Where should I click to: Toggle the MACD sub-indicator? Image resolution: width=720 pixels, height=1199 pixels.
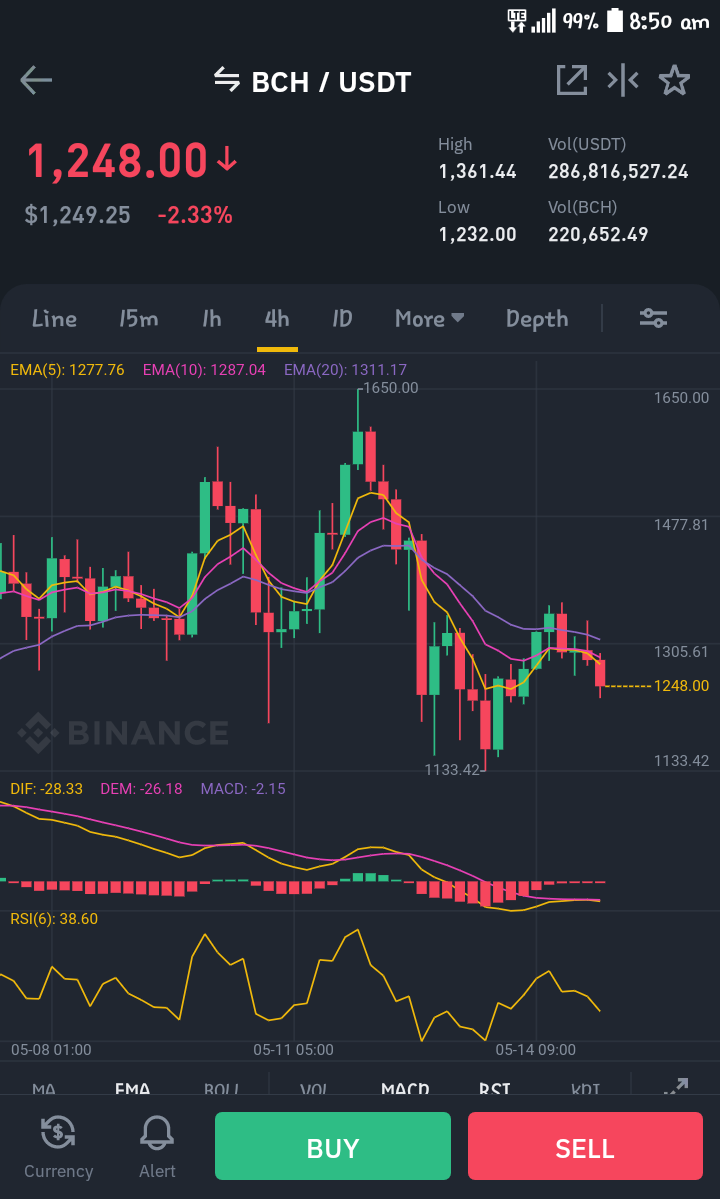pyautogui.click(x=405, y=1089)
